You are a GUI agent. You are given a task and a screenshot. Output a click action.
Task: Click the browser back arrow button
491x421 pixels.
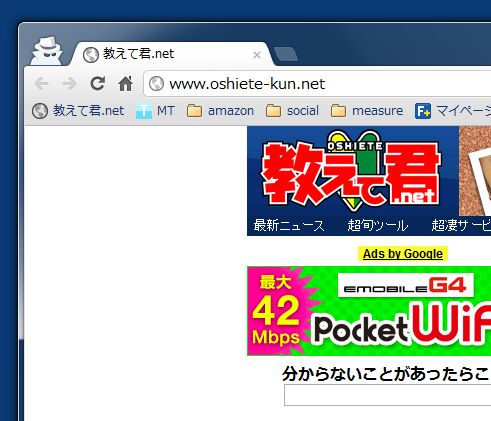(42, 84)
